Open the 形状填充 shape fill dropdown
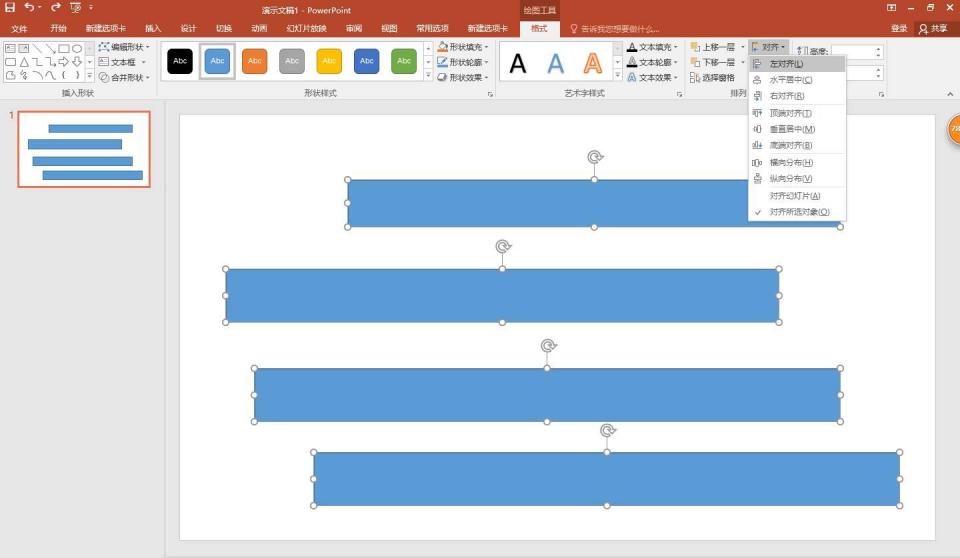960x558 pixels. 463,47
